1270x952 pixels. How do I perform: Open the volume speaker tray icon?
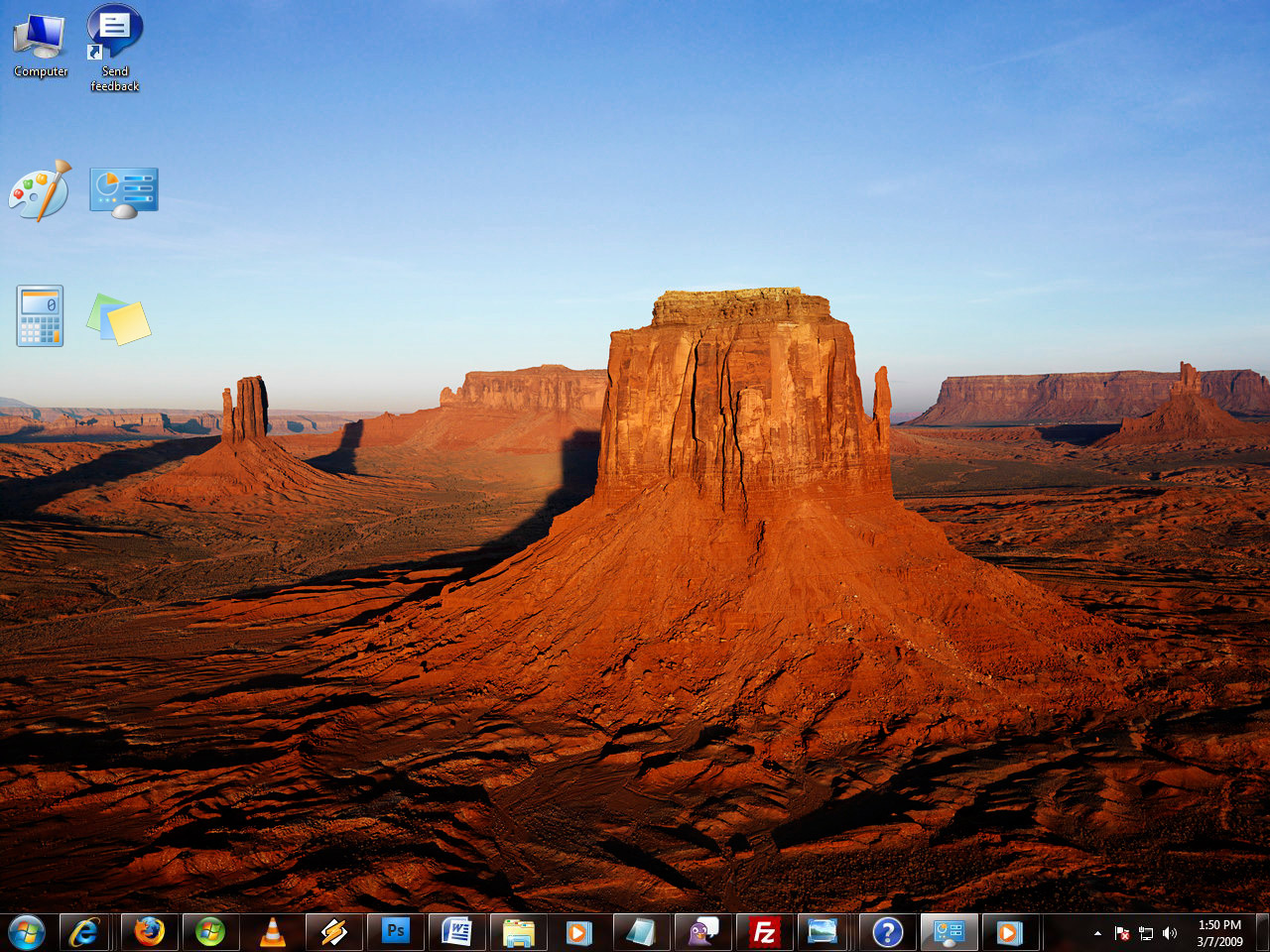coord(1170,933)
